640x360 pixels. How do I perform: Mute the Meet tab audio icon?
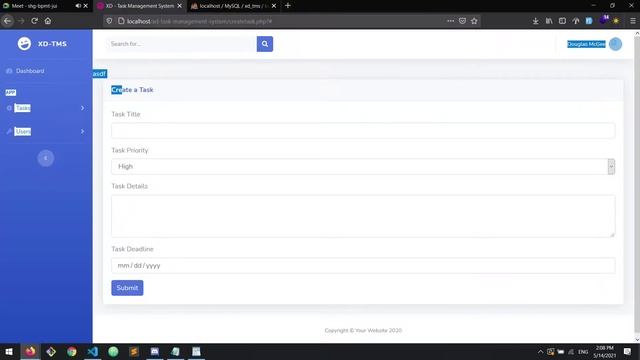(x=78, y=6)
